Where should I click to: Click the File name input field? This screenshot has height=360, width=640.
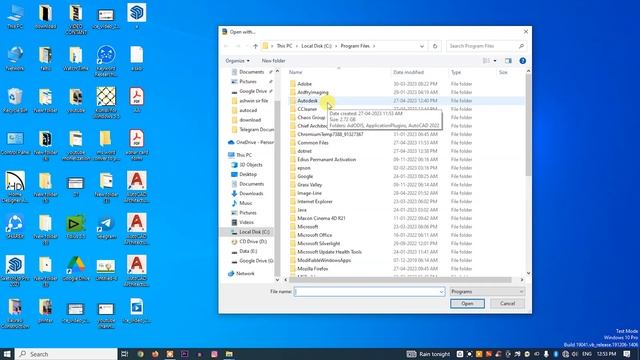[x=369, y=291]
